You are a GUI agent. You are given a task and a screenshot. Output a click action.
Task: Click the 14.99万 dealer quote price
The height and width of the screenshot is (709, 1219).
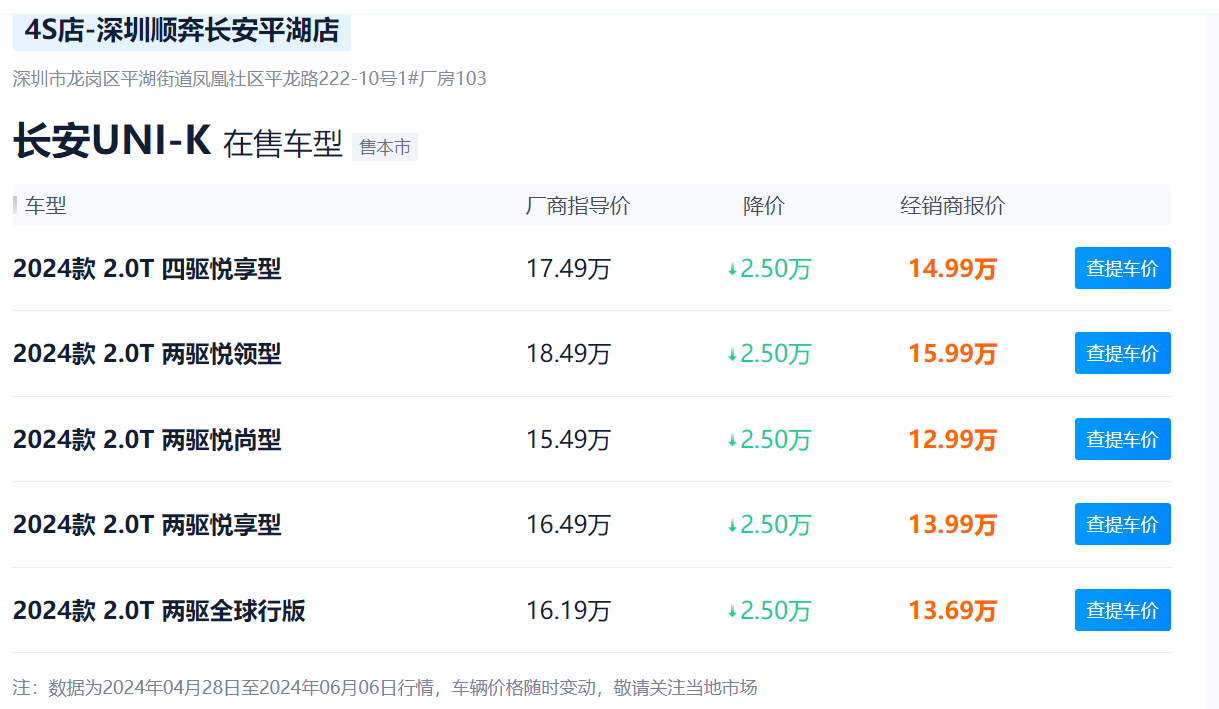(952, 269)
